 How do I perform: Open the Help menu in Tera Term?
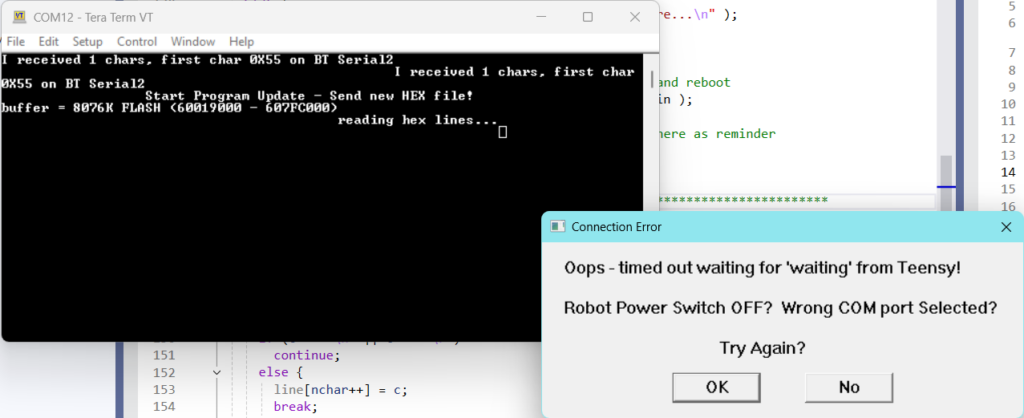(241, 42)
